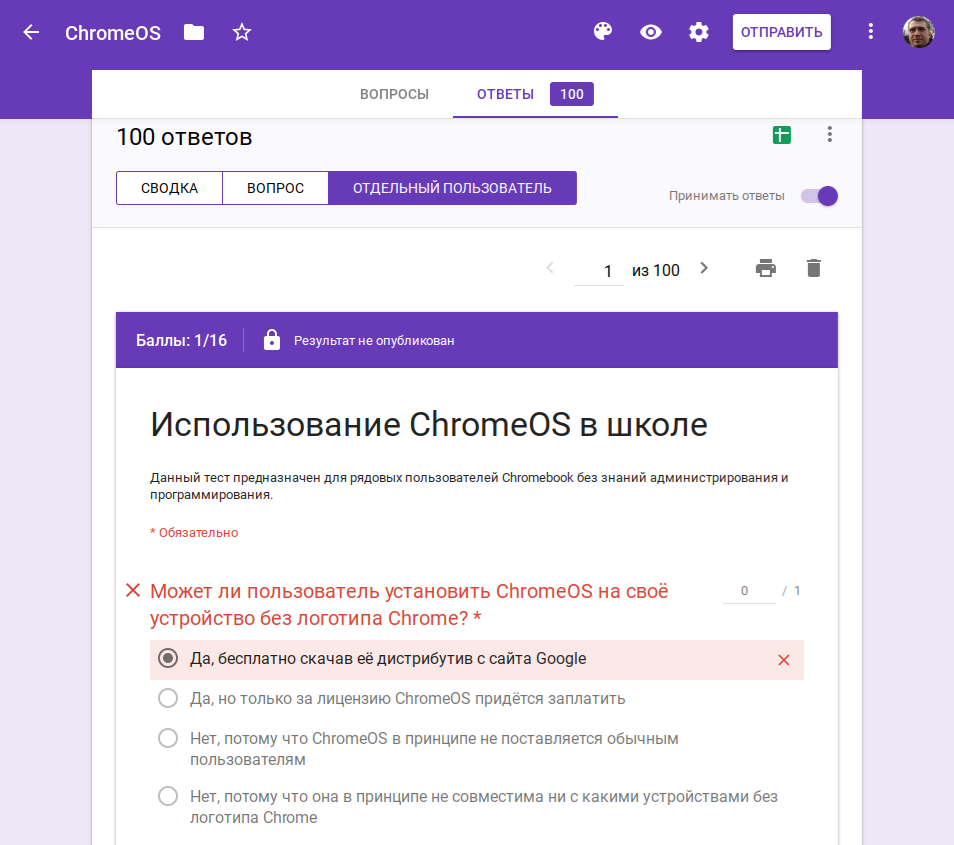Preview the form using the eye icon
This screenshot has width=954, height=845.
(650, 31)
